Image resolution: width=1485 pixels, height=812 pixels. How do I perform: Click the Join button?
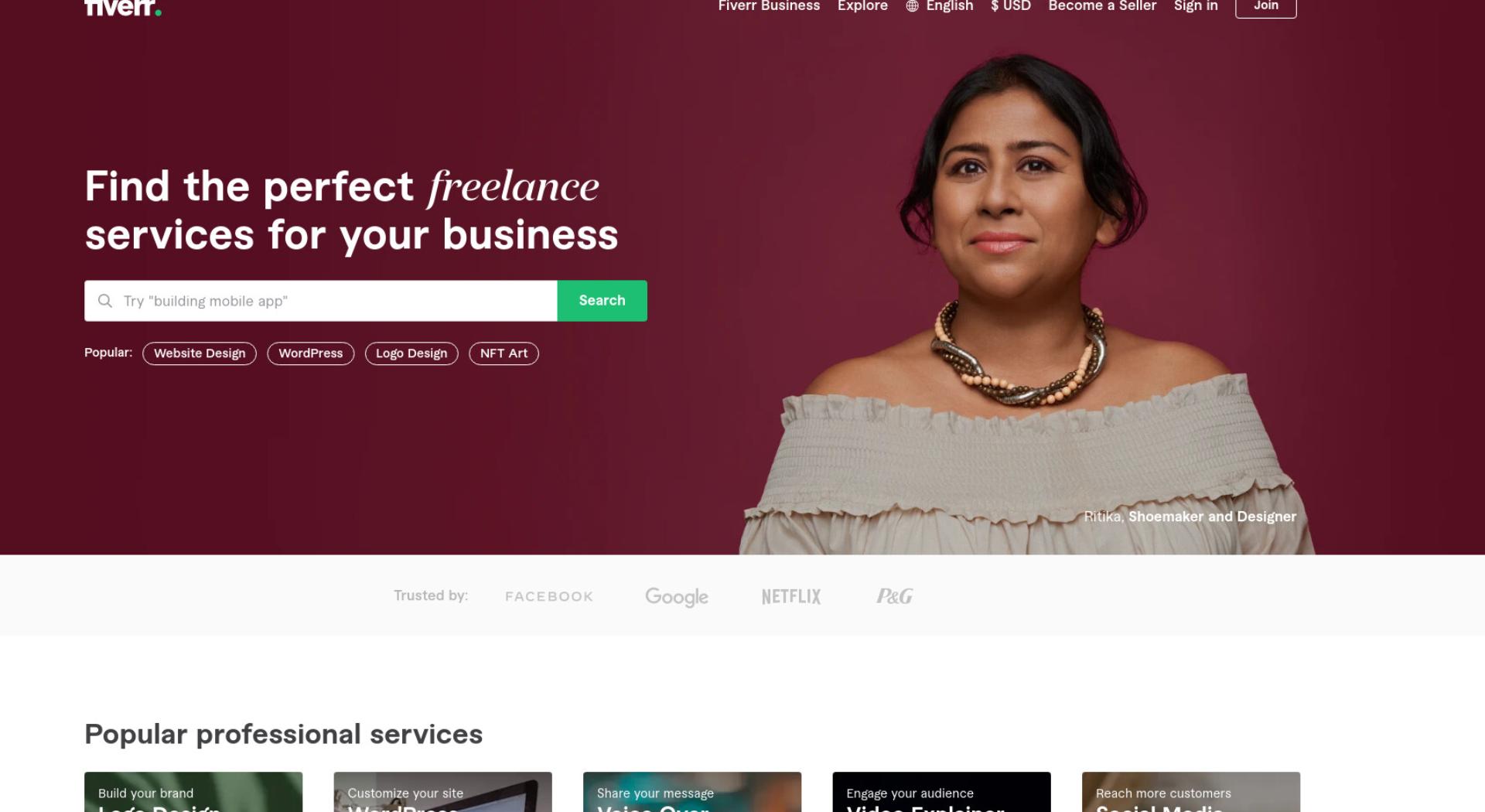[x=1266, y=7]
